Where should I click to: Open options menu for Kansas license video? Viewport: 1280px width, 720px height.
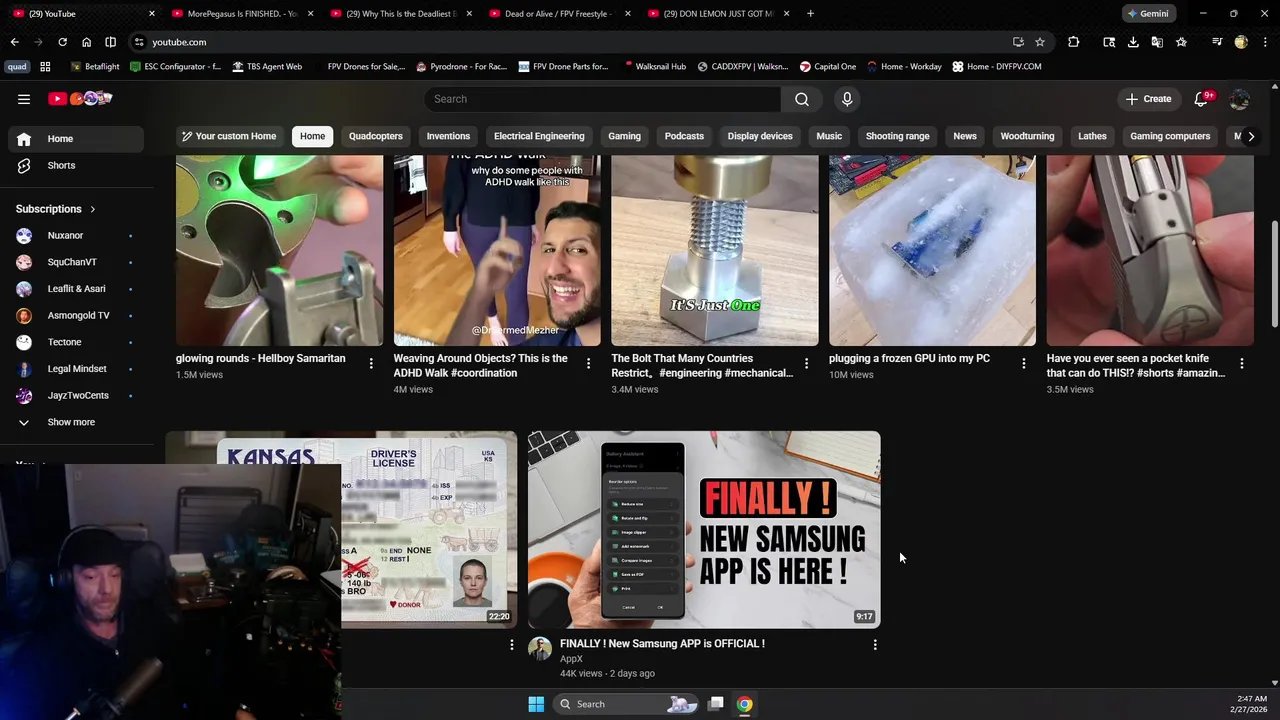pos(512,645)
